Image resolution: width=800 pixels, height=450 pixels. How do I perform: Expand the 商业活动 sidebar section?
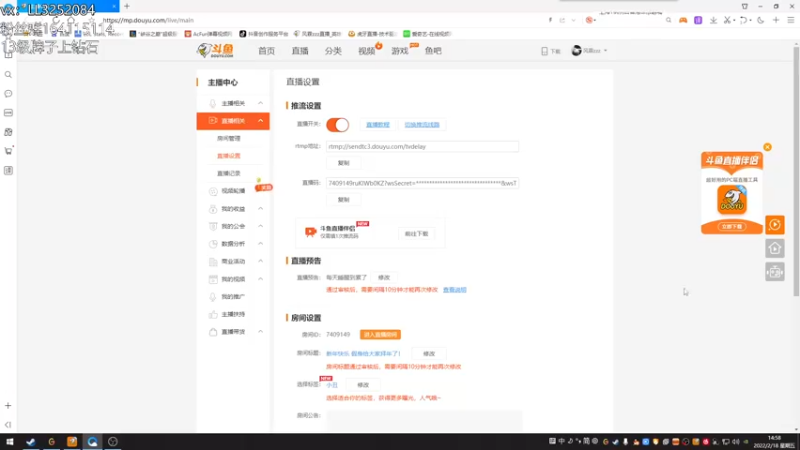[x=260, y=261]
